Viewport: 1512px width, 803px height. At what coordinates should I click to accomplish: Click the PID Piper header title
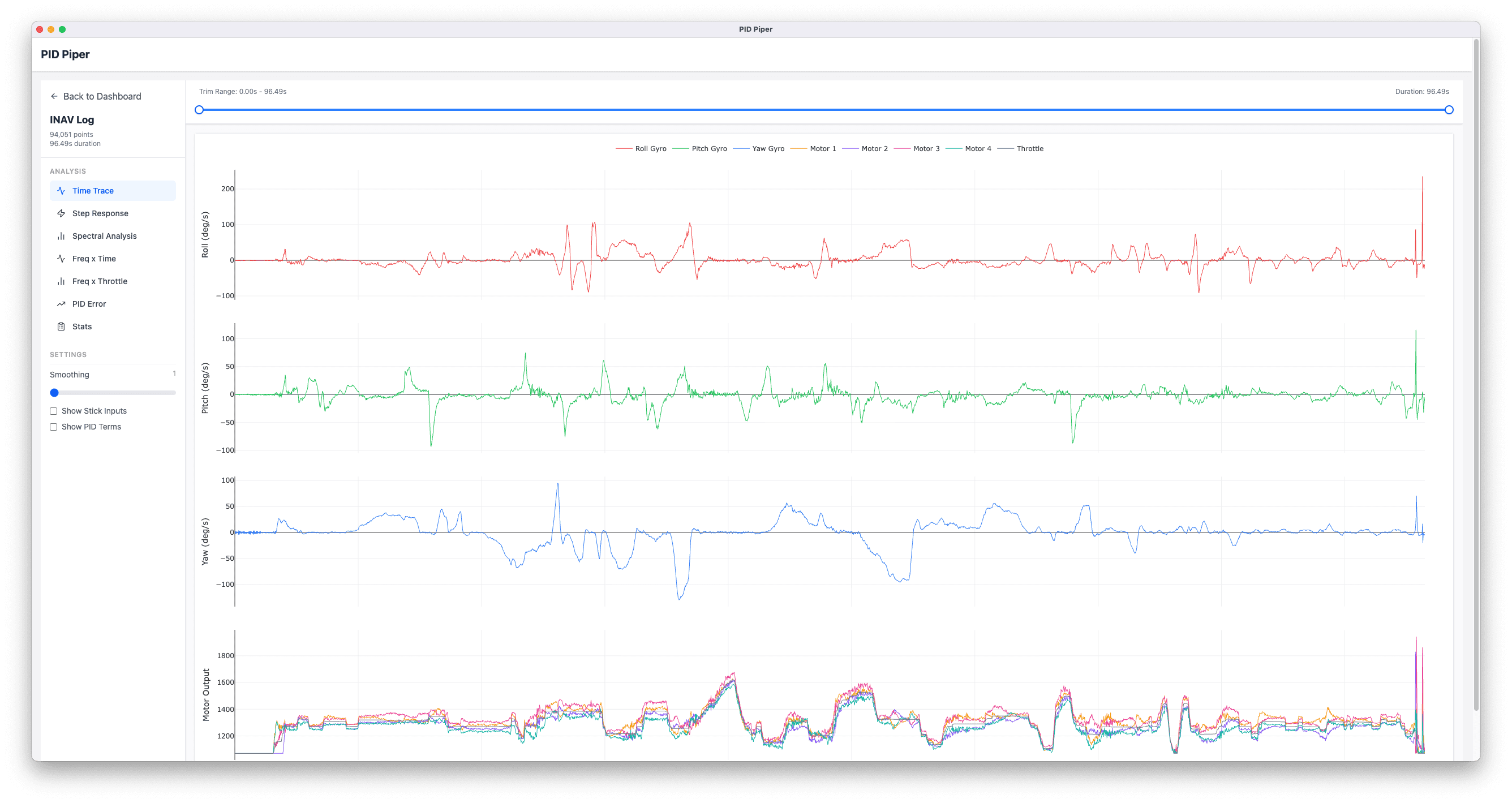[x=65, y=54]
